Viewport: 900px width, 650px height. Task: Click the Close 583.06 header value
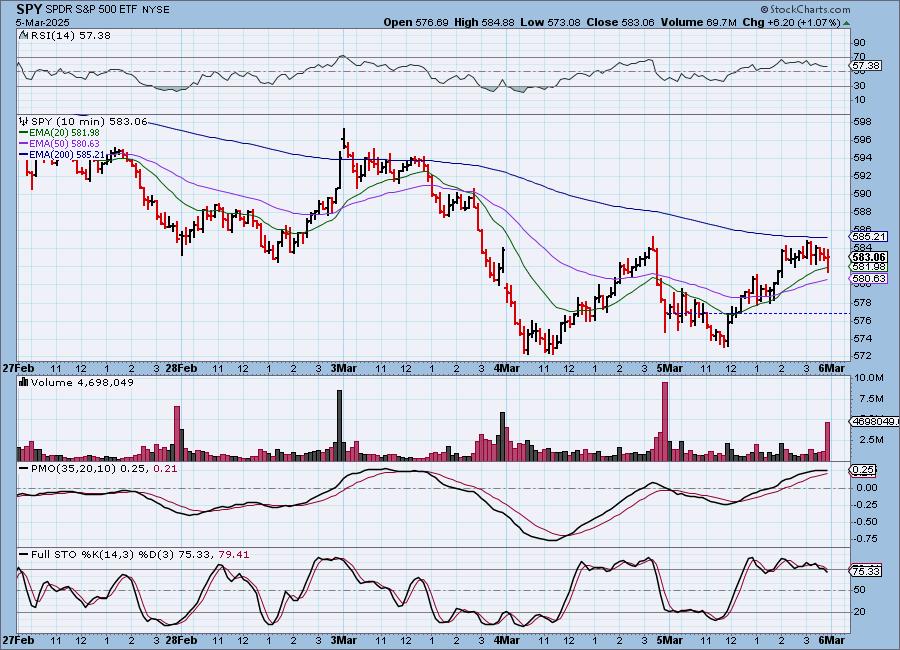(x=620, y=22)
